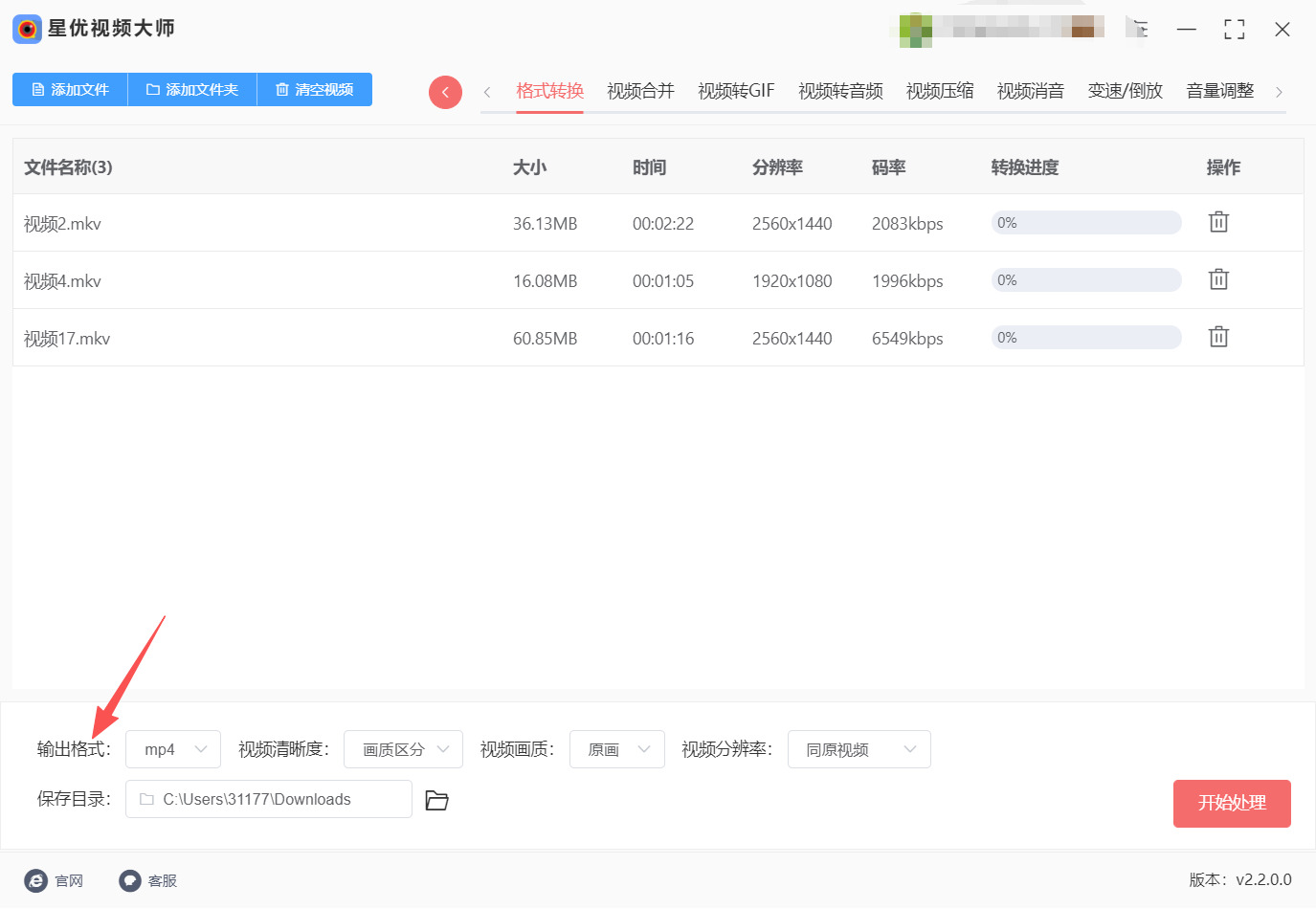Click the 00:01:16 duration value
The height and width of the screenshot is (909, 1316).
[x=663, y=339]
